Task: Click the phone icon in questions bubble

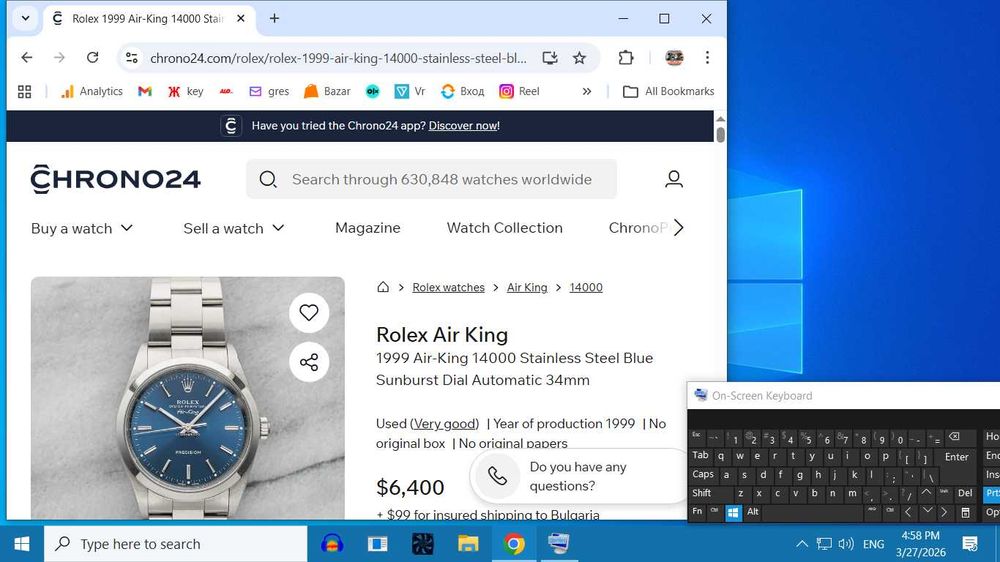Action: click(x=497, y=476)
